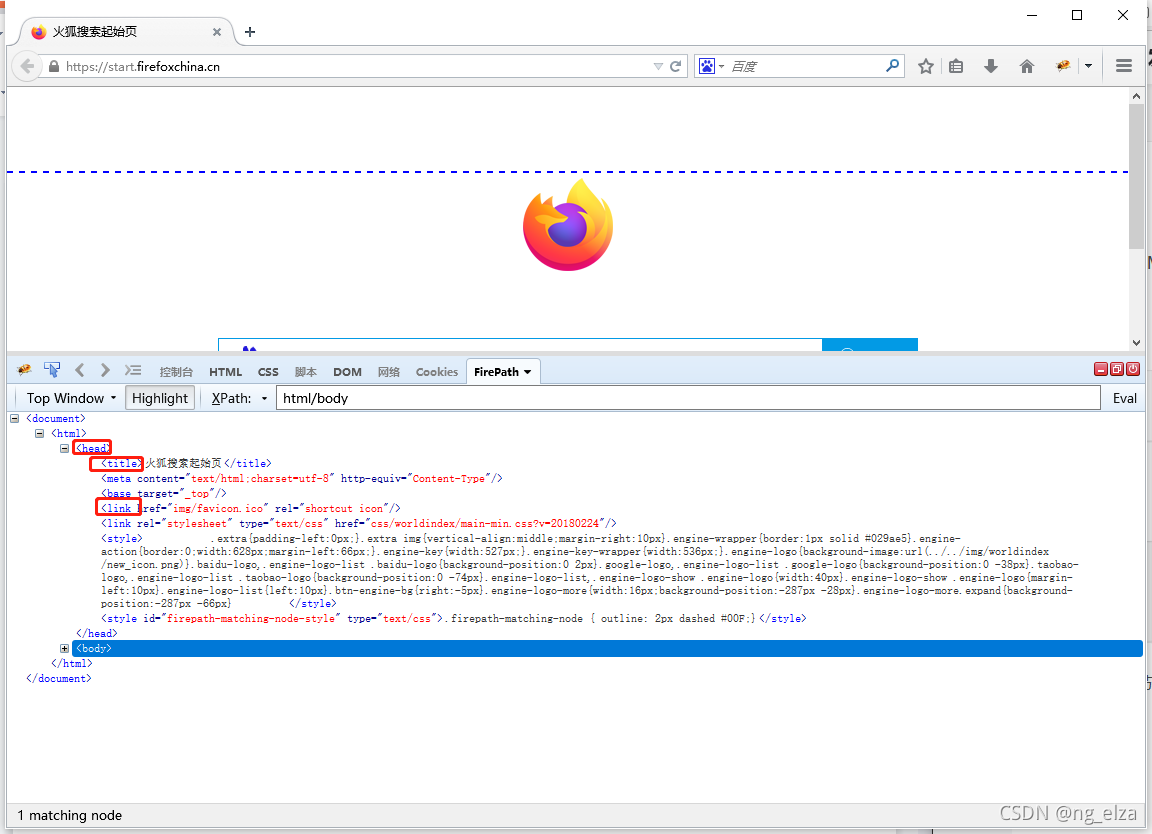Click the XPath expression field

coord(688,398)
